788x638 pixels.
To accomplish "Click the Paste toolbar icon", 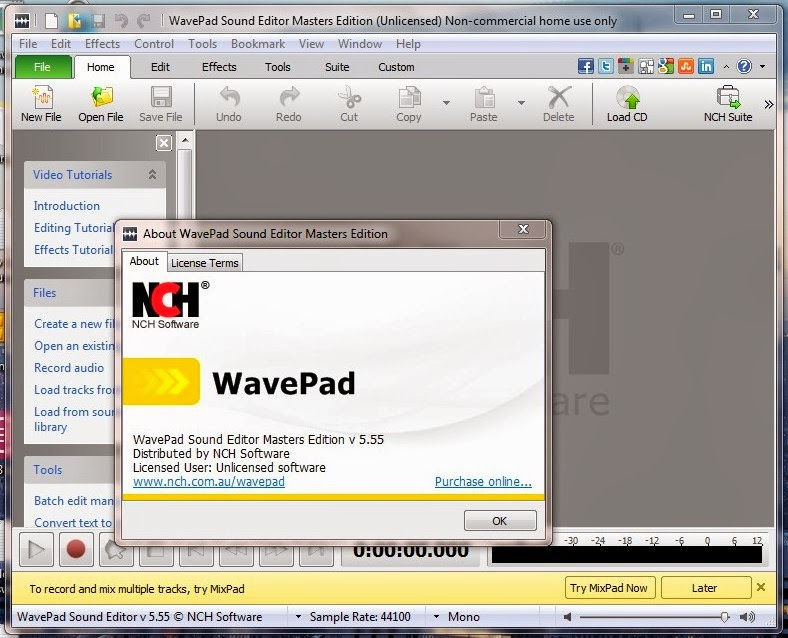I will point(484,104).
